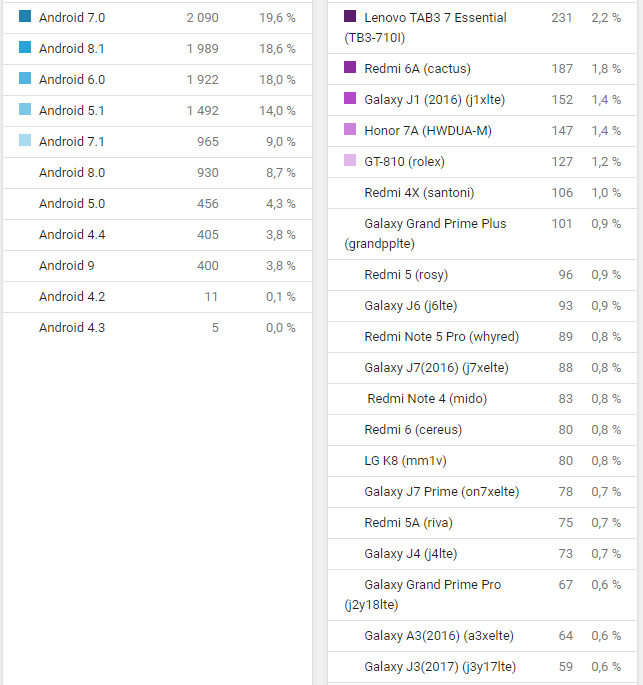Select the Android 4.3 row

point(157,328)
